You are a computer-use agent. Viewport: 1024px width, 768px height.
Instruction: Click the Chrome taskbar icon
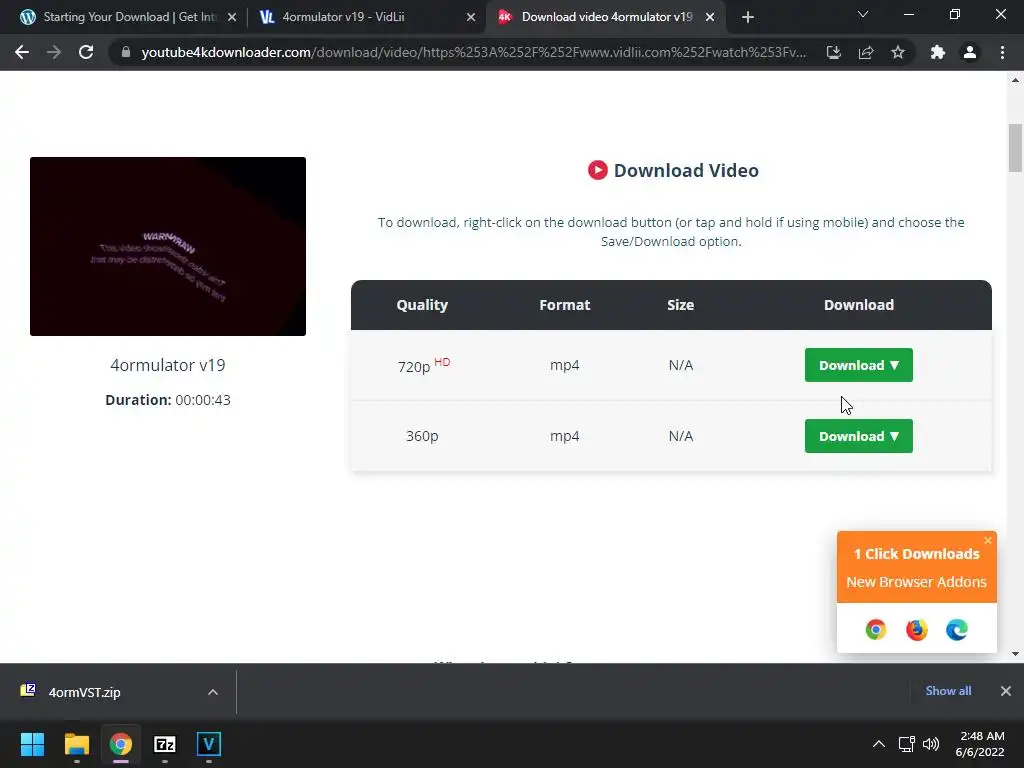(x=120, y=744)
